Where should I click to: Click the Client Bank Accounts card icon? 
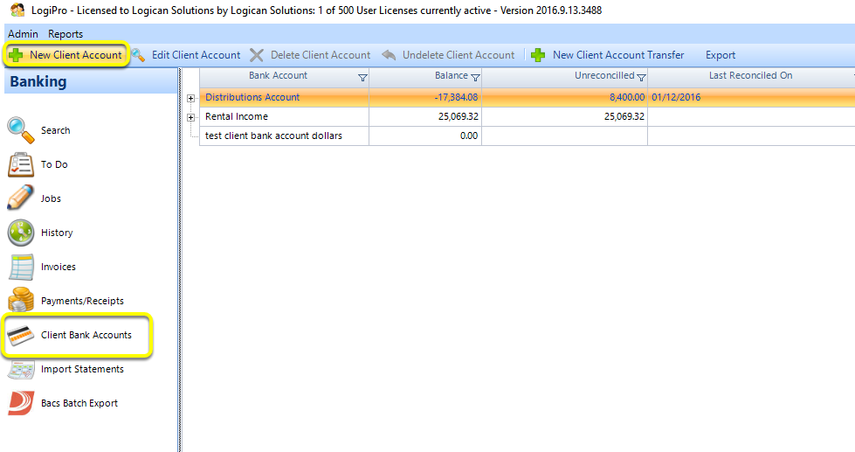pyautogui.click(x=21, y=335)
